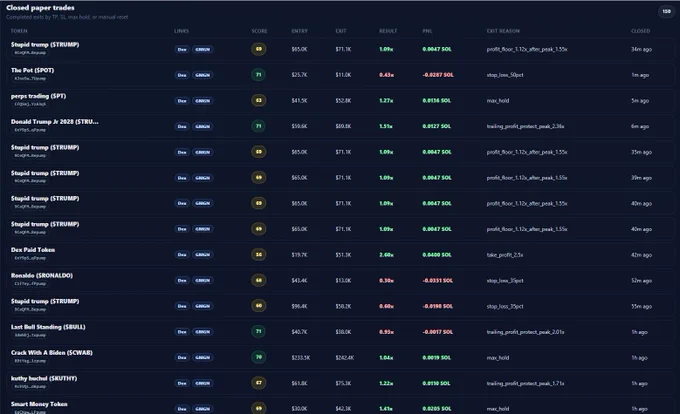Viewport: 680px width, 414px height.
Task: Open Dex link for kuthy huchul ($KUTHY)
Action: click(x=182, y=383)
